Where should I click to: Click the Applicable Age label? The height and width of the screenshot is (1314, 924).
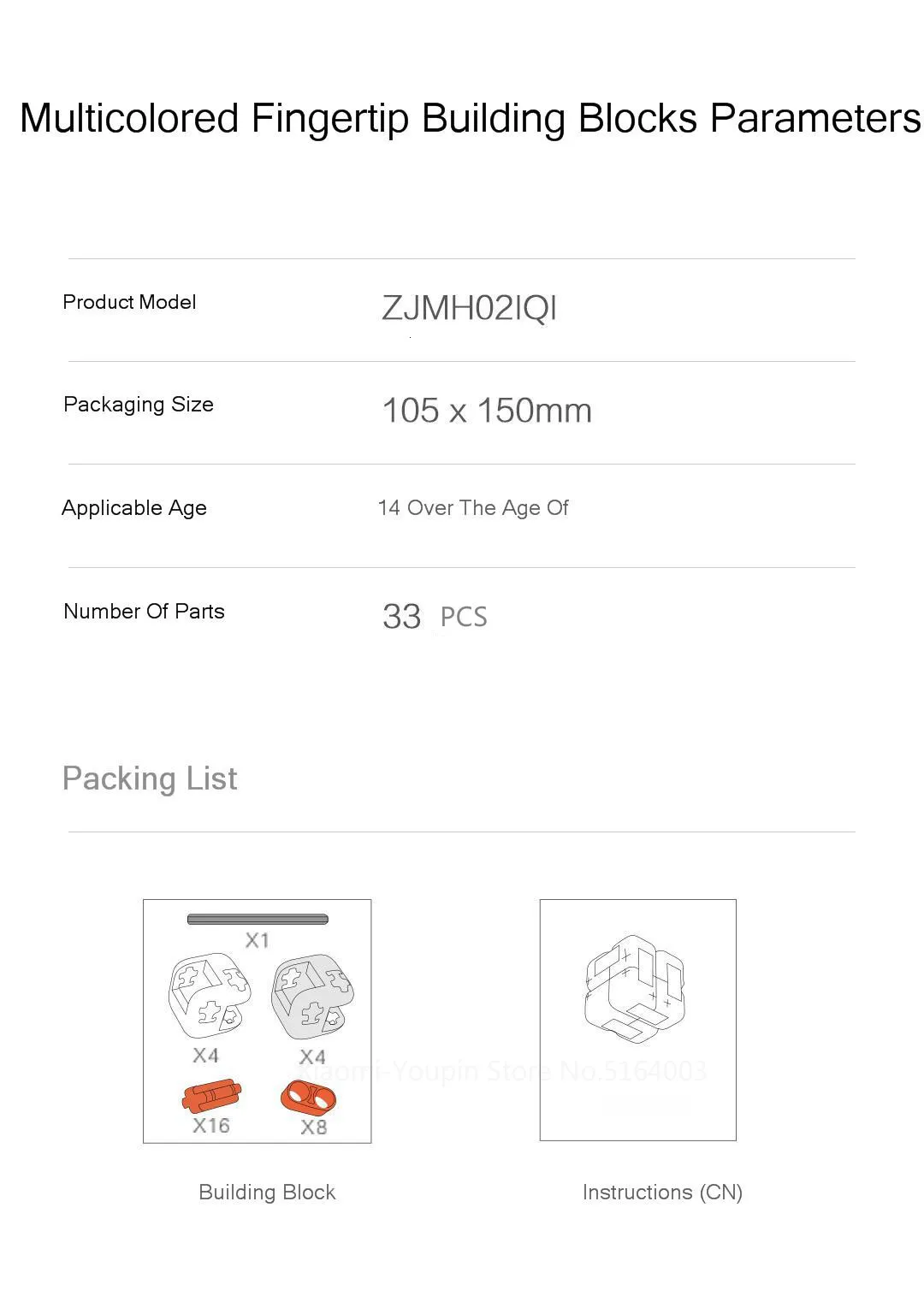(134, 508)
